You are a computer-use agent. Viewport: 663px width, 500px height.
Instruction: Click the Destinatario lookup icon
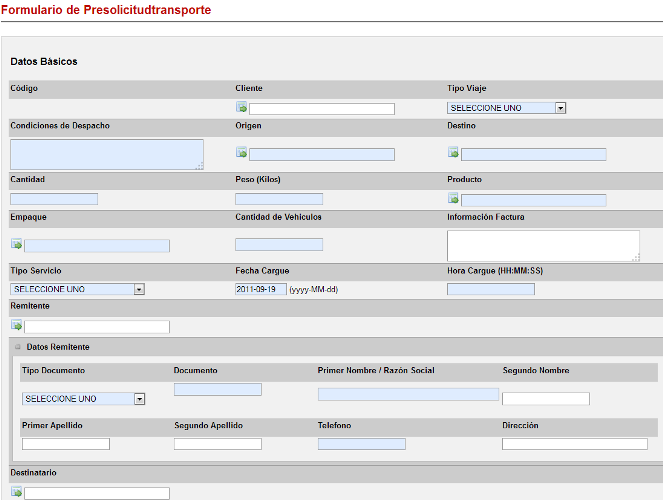coord(16,492)
